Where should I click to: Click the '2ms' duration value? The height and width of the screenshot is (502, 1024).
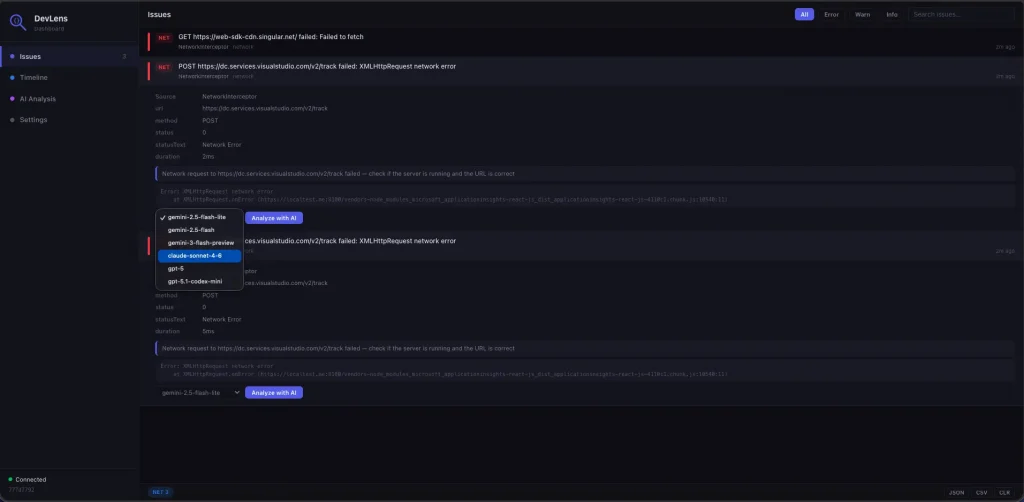(208, 157)
